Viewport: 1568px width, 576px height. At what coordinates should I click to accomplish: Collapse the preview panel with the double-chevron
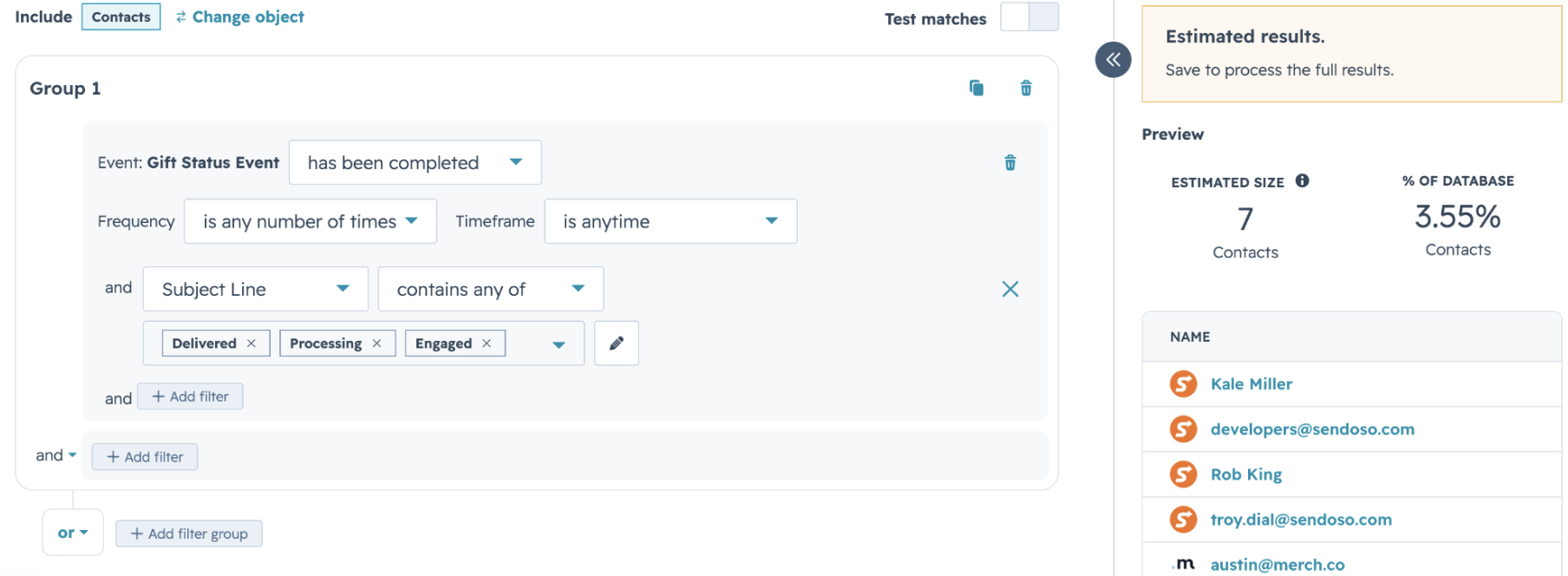point(1114,60)
